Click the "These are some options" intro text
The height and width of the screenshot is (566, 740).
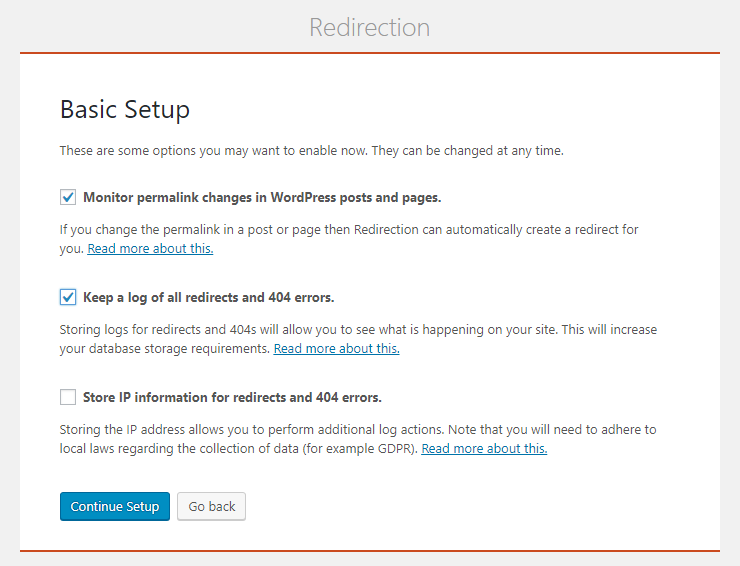tap(312, 151)
